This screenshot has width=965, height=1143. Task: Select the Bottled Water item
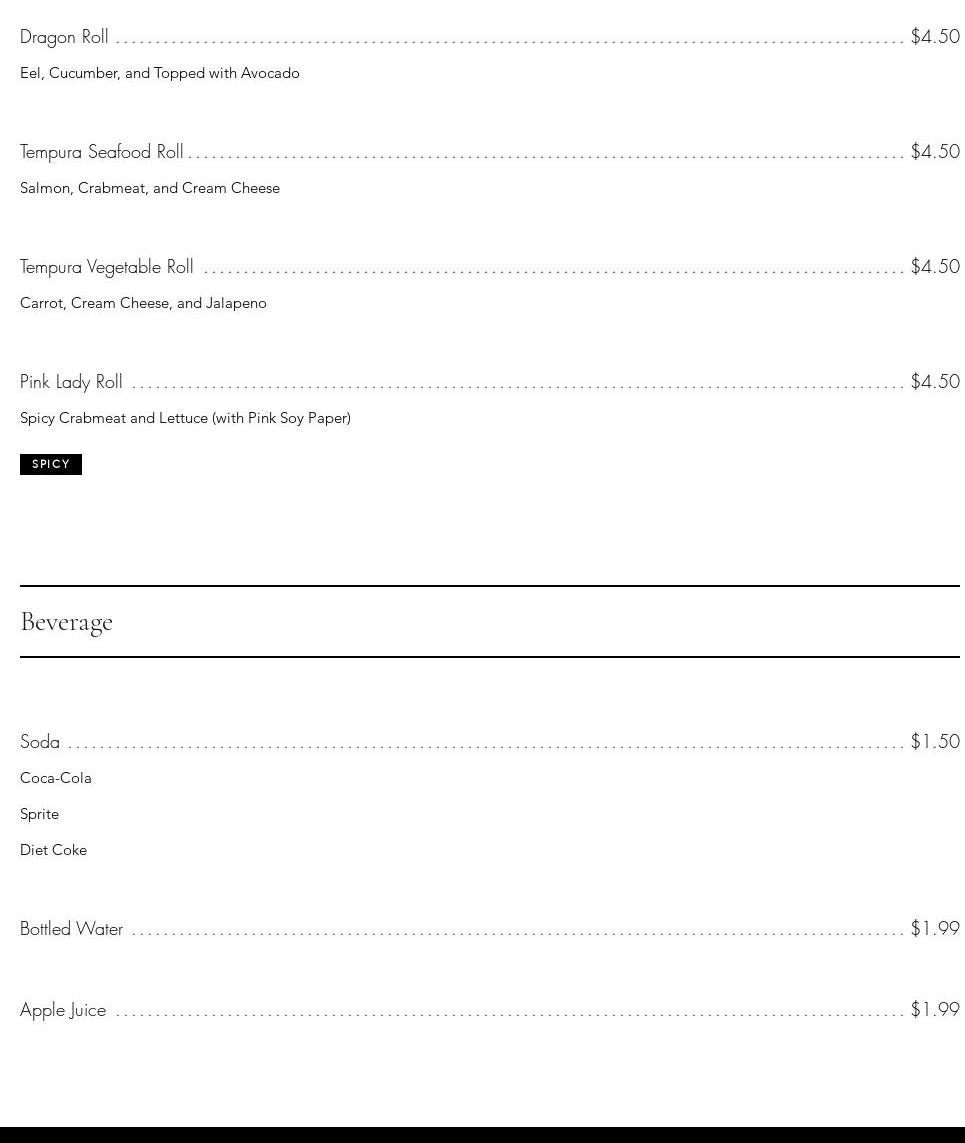point(72,929)
